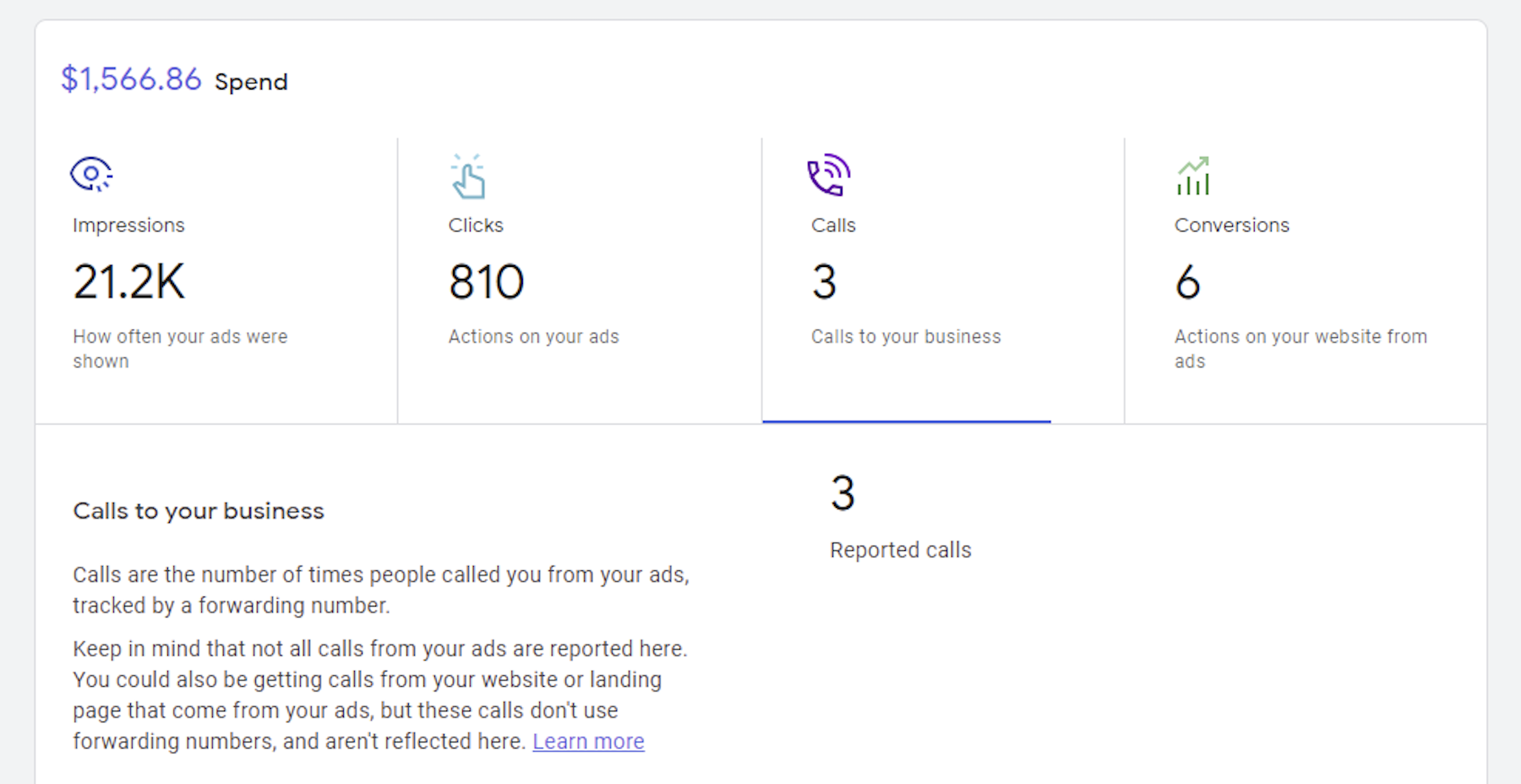Click 'Actions on your ads' description
Viewport: 1521px width, 784px height.
click(x=533, y=337)
